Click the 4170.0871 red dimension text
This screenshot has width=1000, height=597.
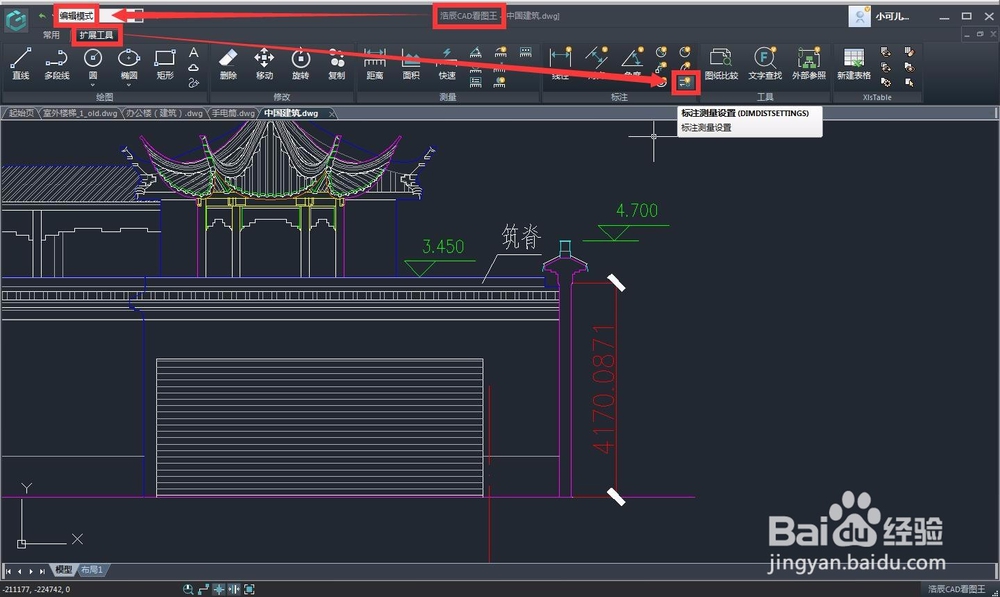pyautogui.click(x=604, y=390)
